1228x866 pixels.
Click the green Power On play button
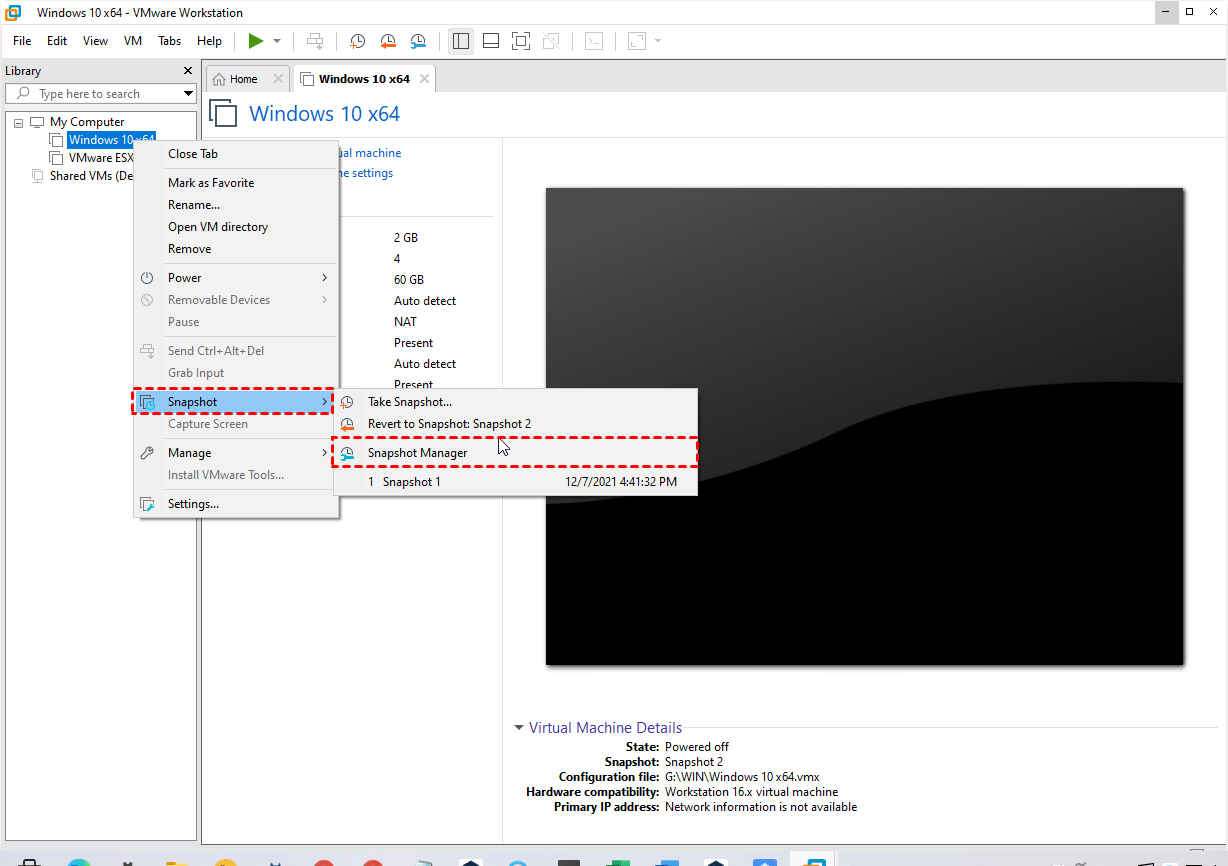click(x=256, y=41)
